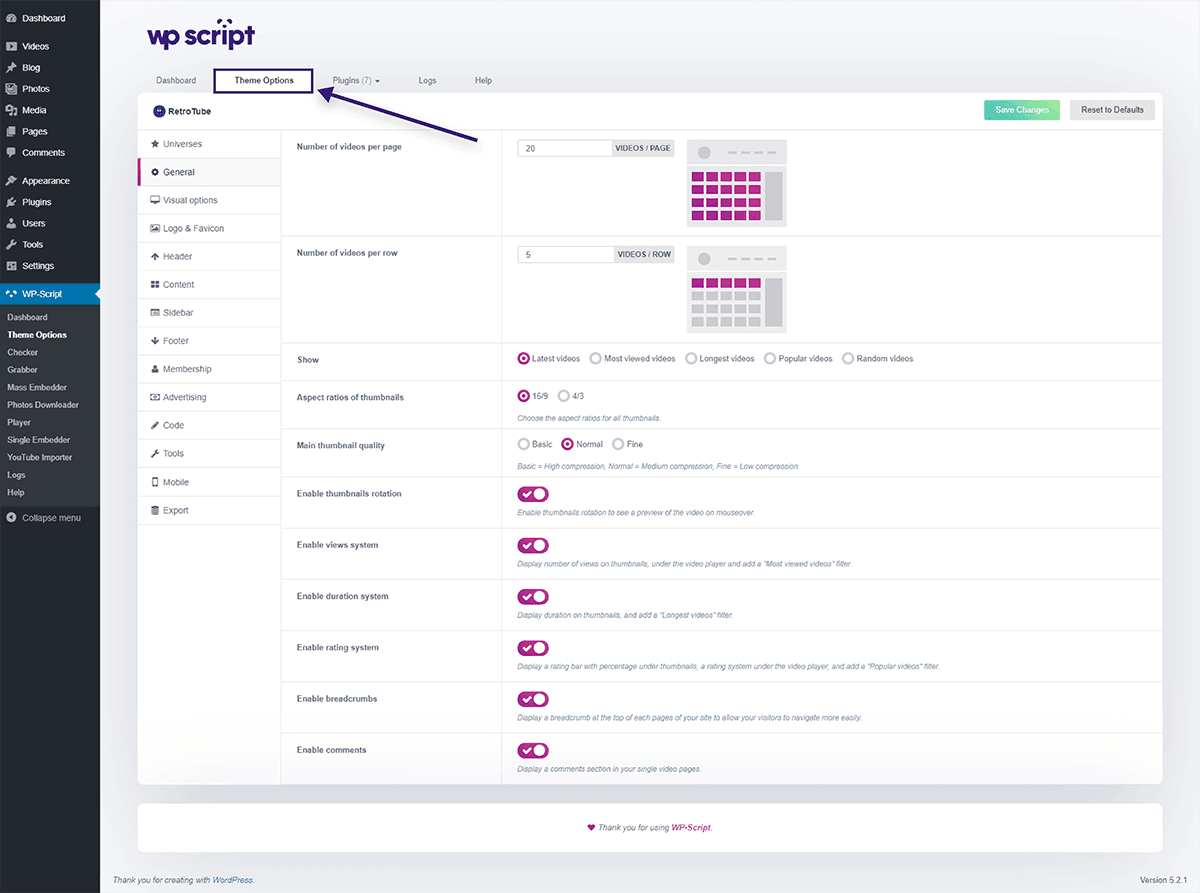Screen dimensions: 1200x893
Task: Click the videos per page input field
Action: [x=565, y=148]
